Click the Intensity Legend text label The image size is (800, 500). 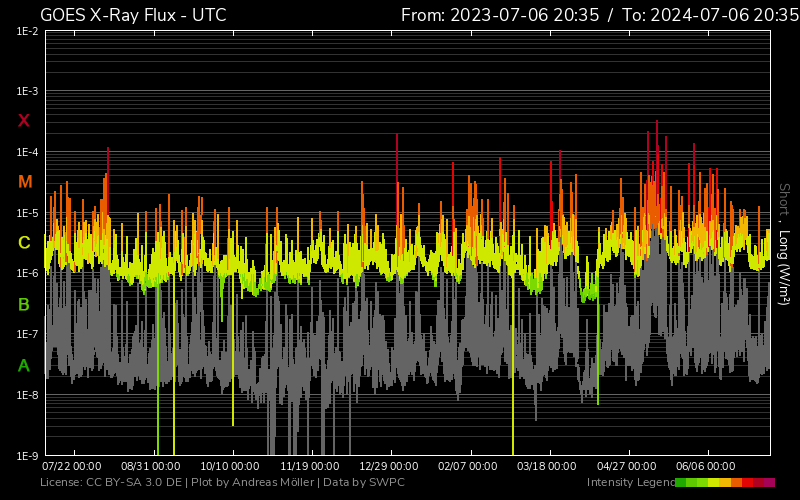(x=630, y=483)
